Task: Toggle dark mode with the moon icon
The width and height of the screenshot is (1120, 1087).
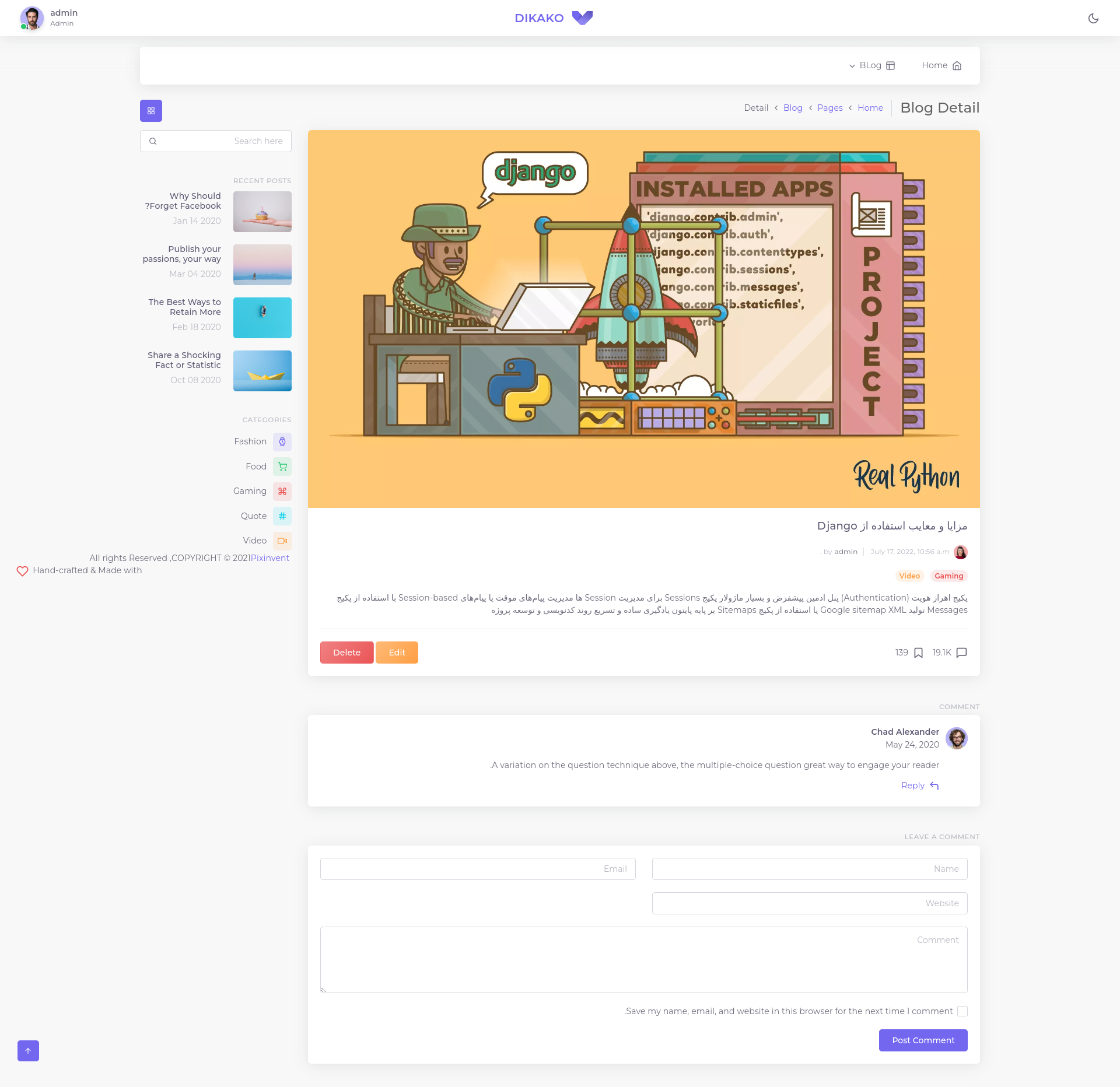Action: click(1093, 18)
